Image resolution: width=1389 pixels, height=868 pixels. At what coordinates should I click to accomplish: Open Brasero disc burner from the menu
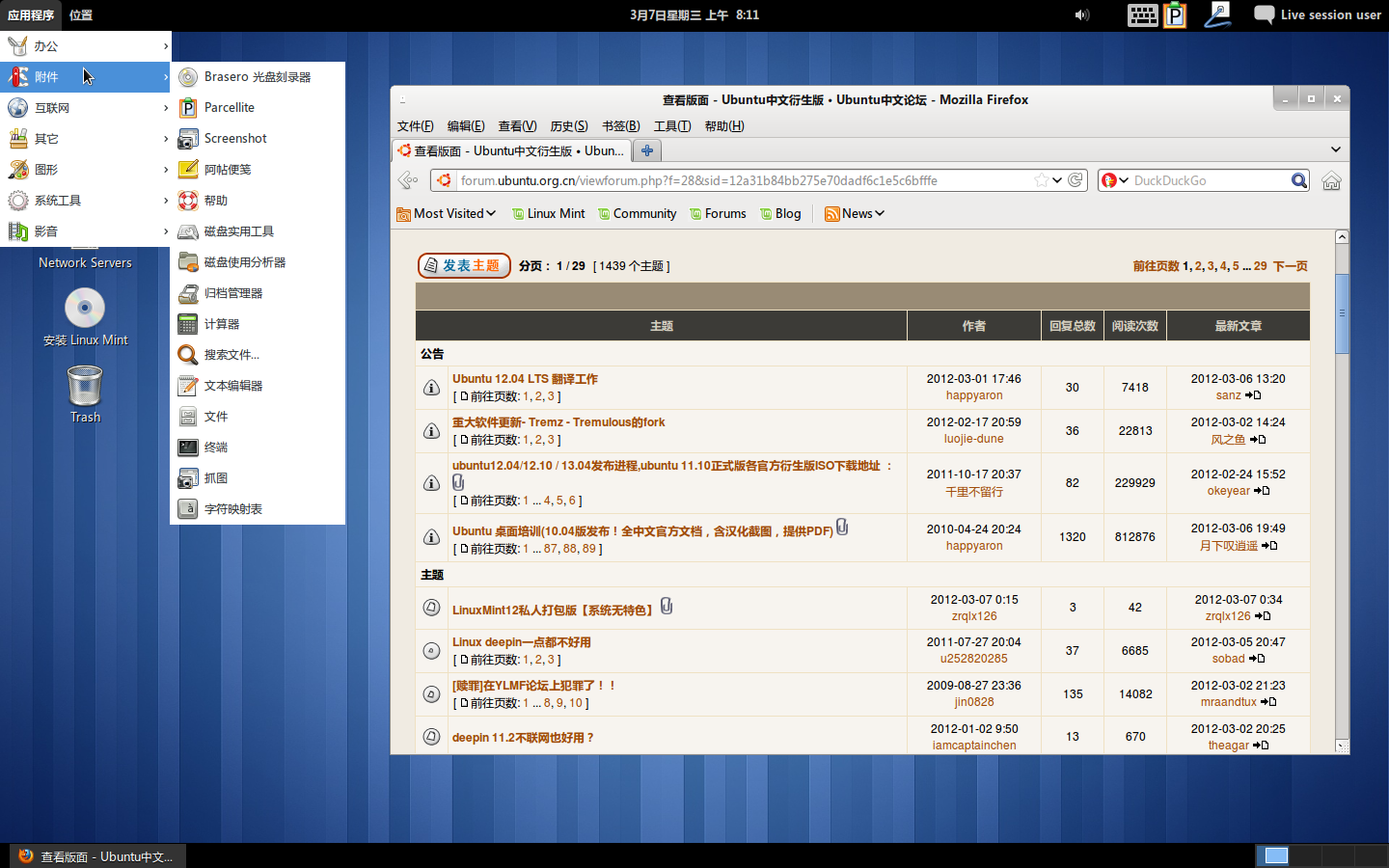click(x=258, y=77)
